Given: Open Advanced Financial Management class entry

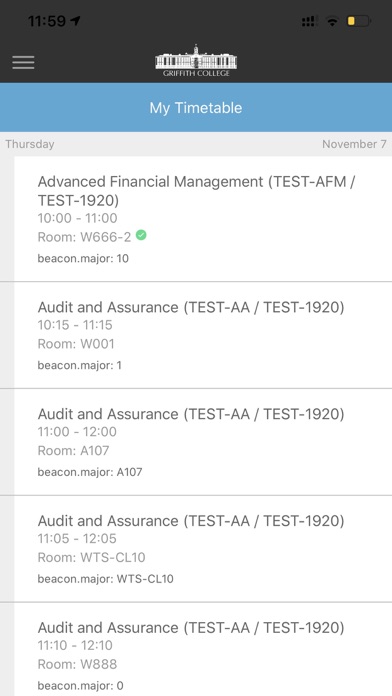Looking at the screenshot, I should tap(203, 219).
